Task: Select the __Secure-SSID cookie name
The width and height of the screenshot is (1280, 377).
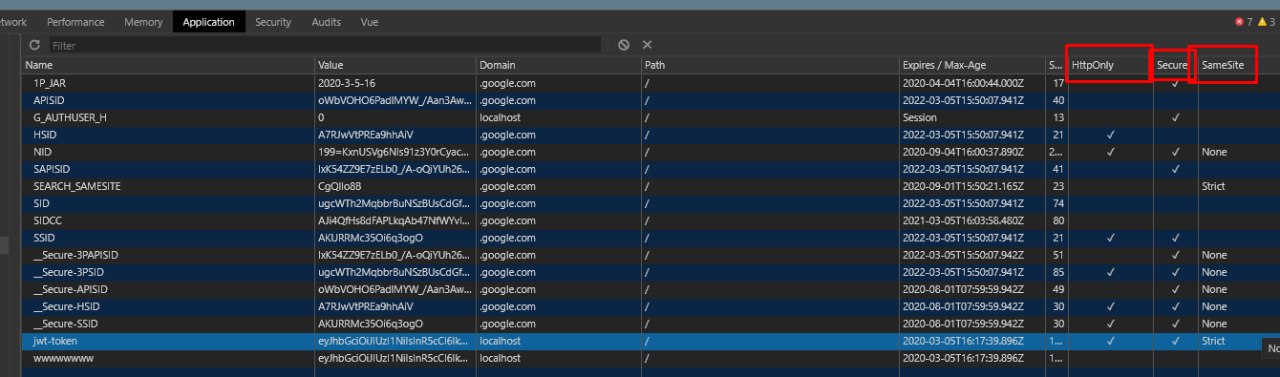Action: point(66,324)
